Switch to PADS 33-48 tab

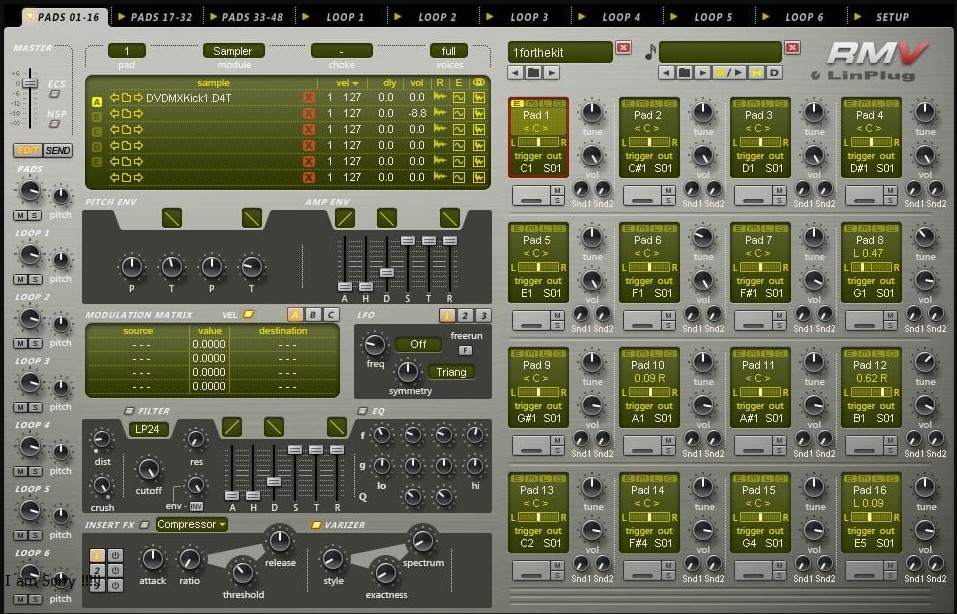point(247,17)
